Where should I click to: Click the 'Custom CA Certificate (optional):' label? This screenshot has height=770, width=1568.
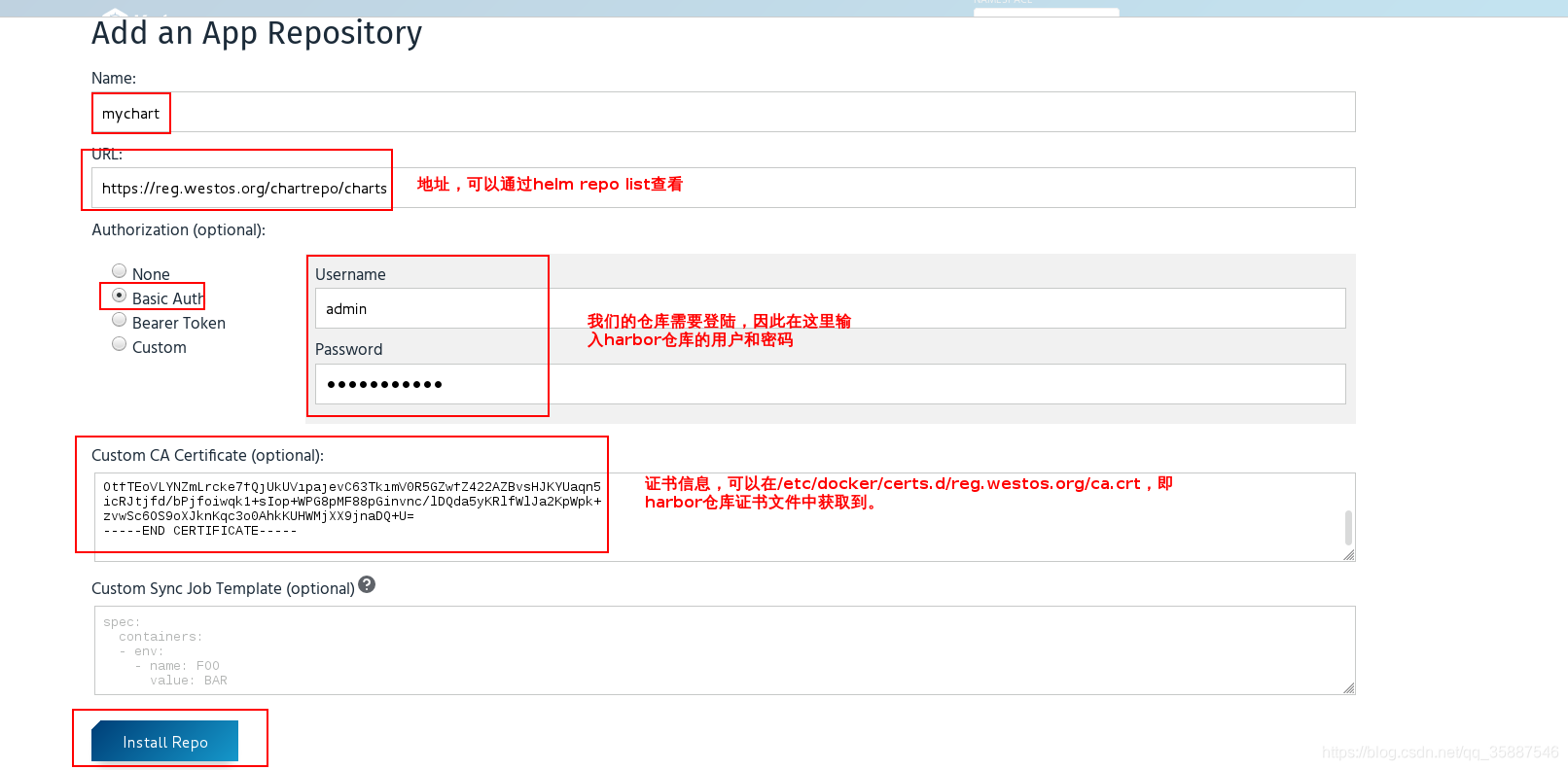point(207,456)
